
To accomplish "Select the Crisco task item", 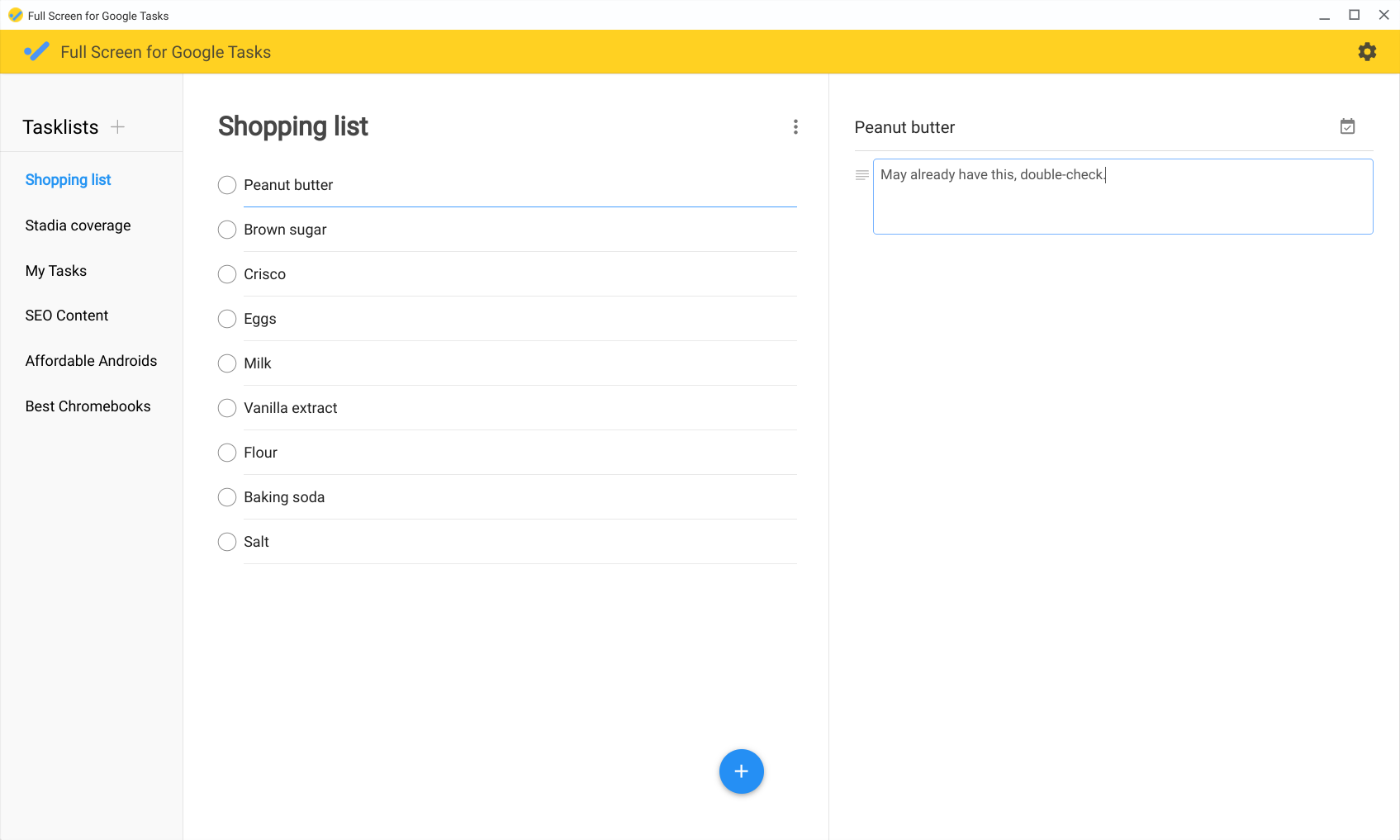I will pyautogui.click(x=265, y=274).
